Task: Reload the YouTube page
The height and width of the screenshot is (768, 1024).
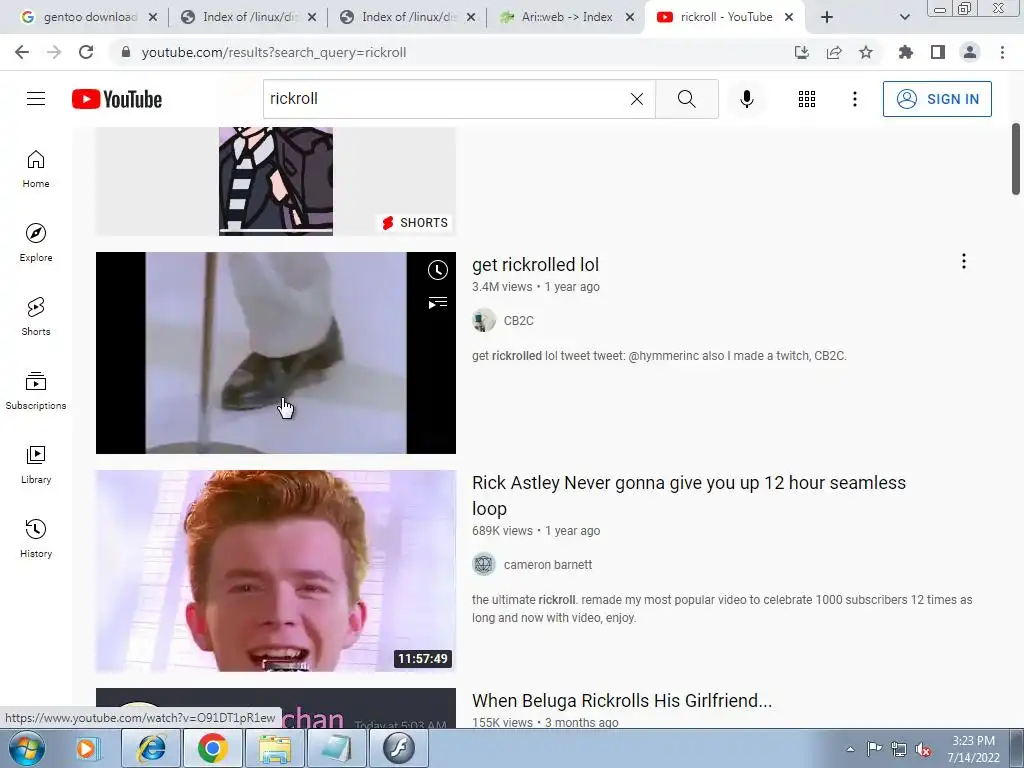Action: [86, 52]
